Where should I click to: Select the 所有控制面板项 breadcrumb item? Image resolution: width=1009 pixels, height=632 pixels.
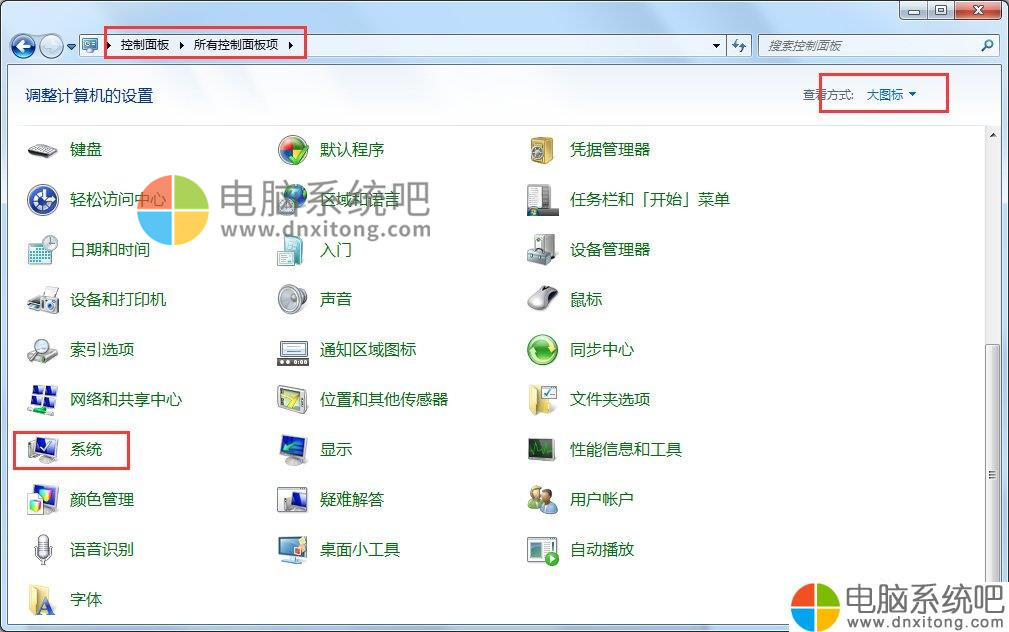pyautogui.click(x=235, y=45)
